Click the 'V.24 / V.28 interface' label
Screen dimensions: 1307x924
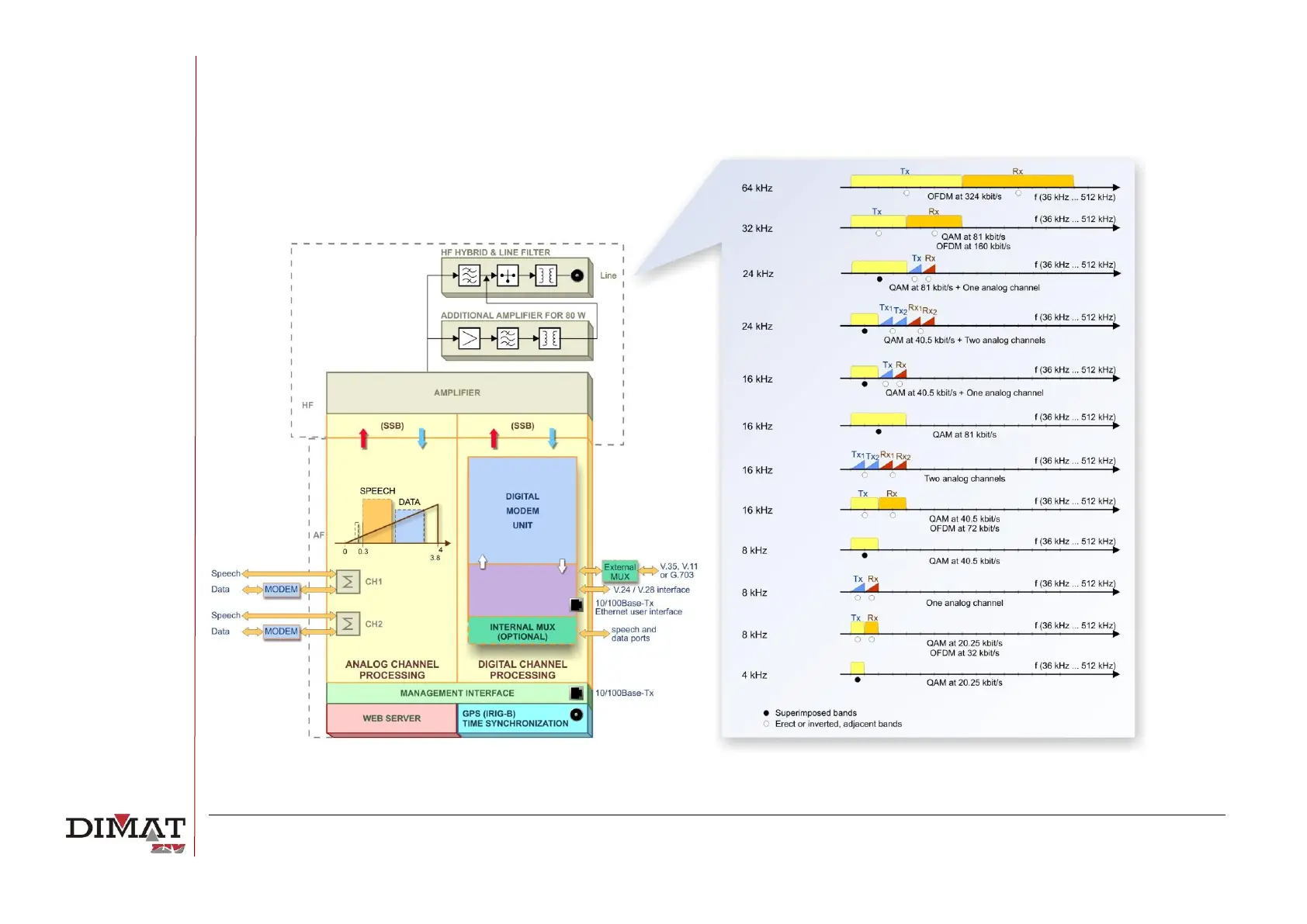tap(651, 590)
